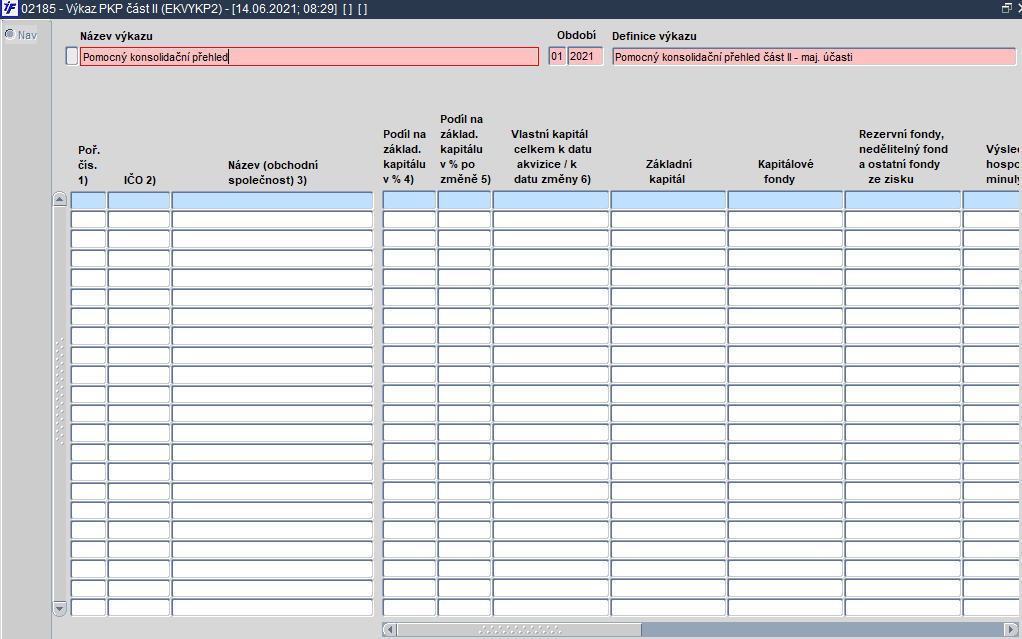
Task: Click the dotted grip on the vertical scrollbar
Action: pos(59,391)
